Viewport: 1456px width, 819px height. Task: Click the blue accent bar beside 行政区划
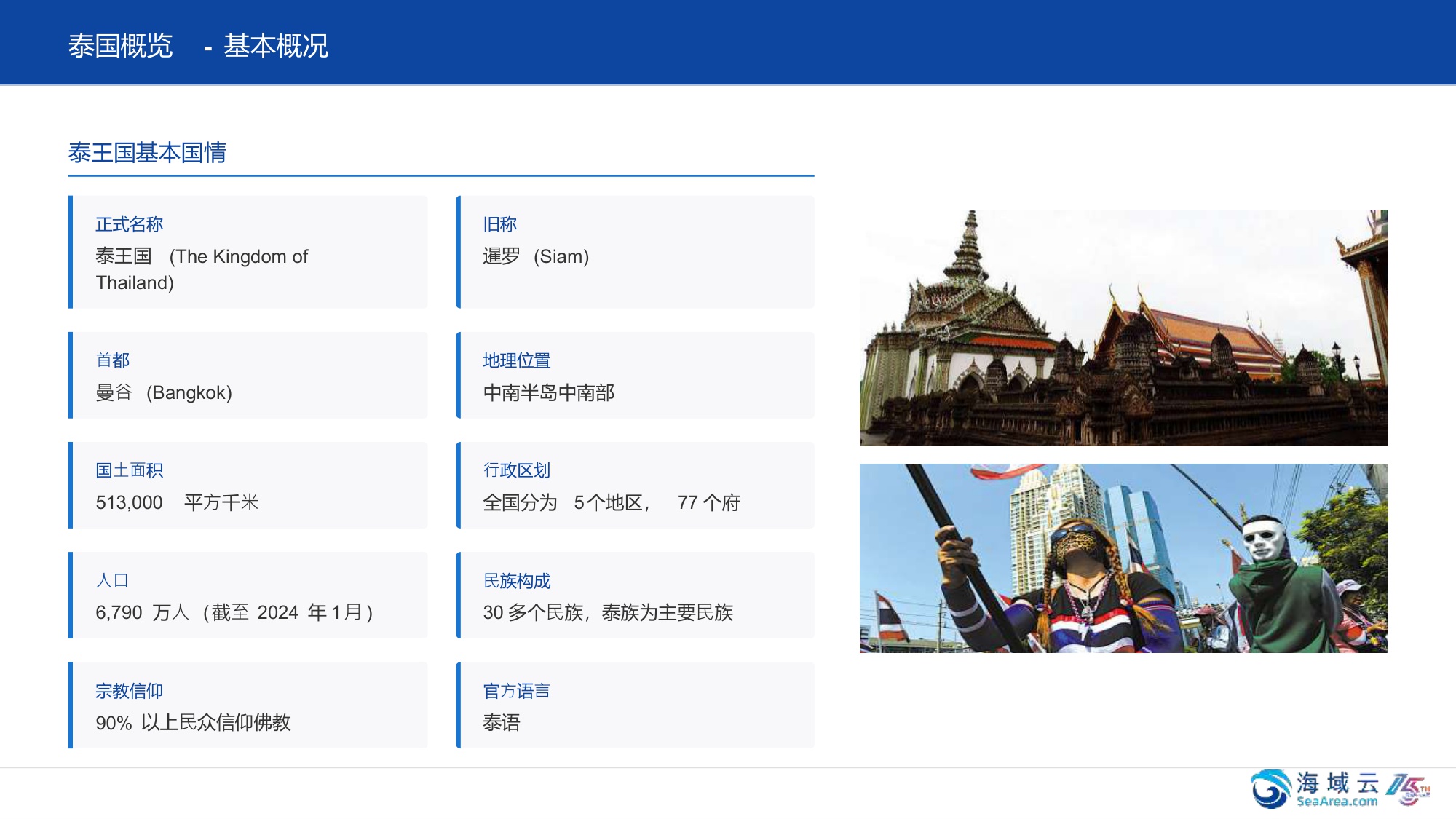(x=459, y=485)
